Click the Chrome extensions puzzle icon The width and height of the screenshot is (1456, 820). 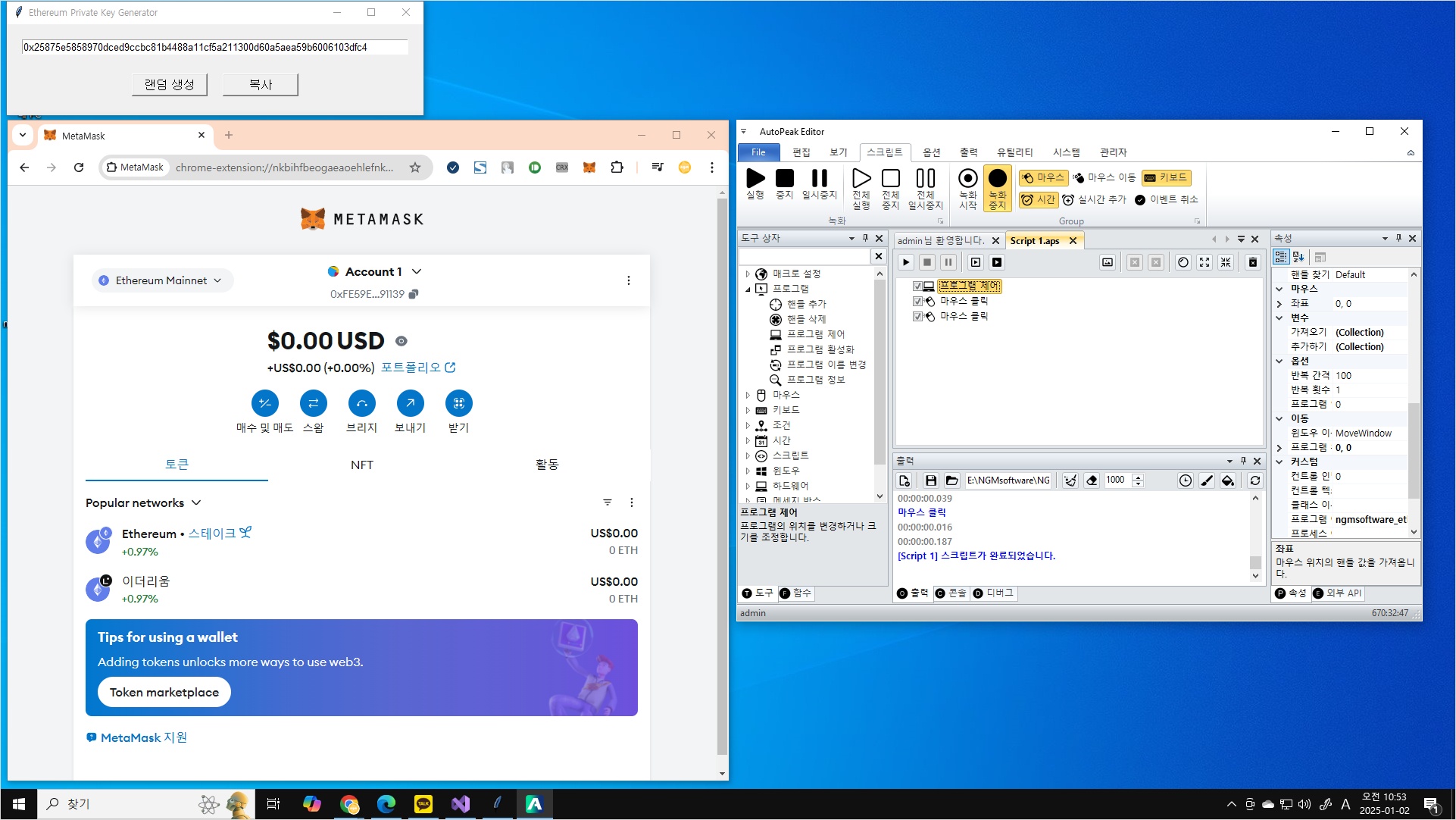(617, 167)
